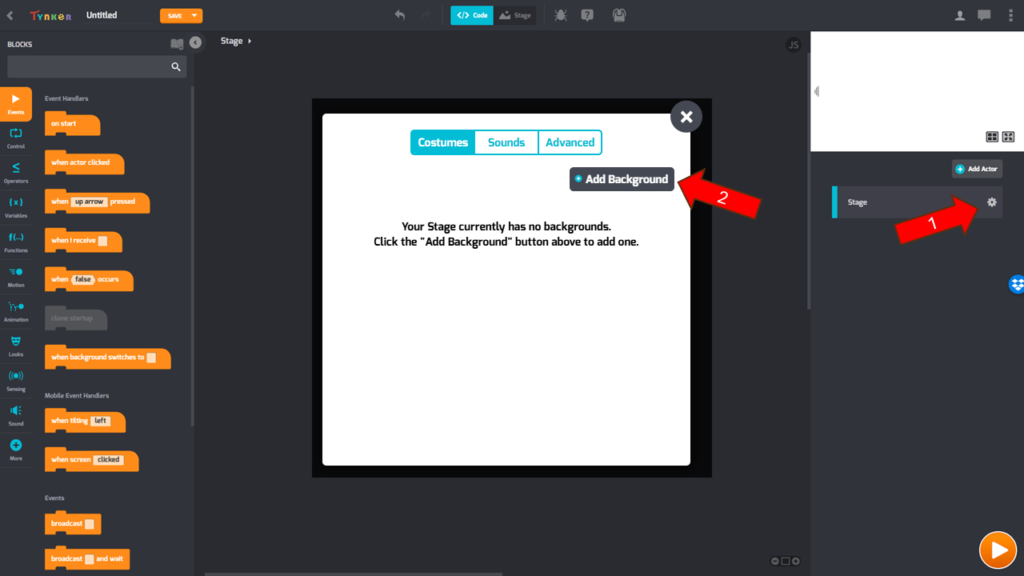Select the Sensing blocks category

click(15, 379)
